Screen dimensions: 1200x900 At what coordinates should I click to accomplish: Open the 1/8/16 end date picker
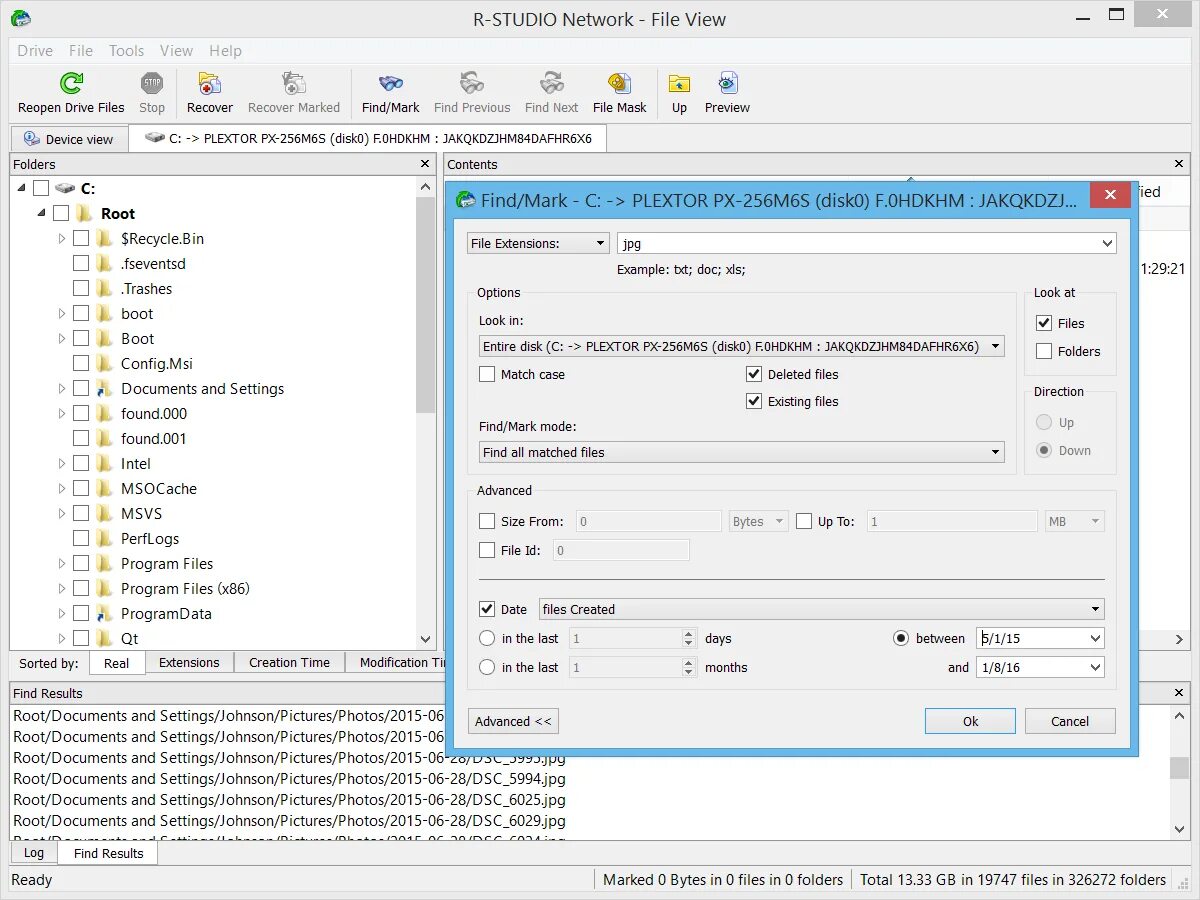point(1095,667)
